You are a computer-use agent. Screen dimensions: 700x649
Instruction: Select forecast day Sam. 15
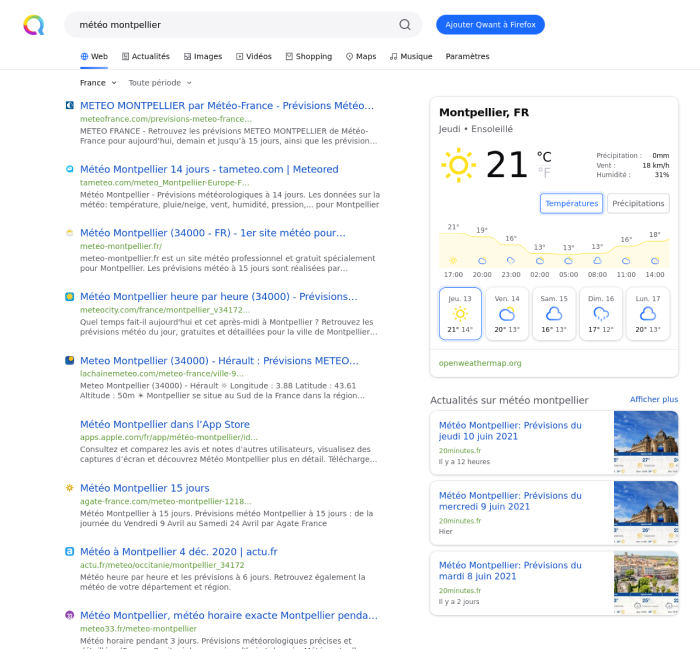[x=554, y=314]
